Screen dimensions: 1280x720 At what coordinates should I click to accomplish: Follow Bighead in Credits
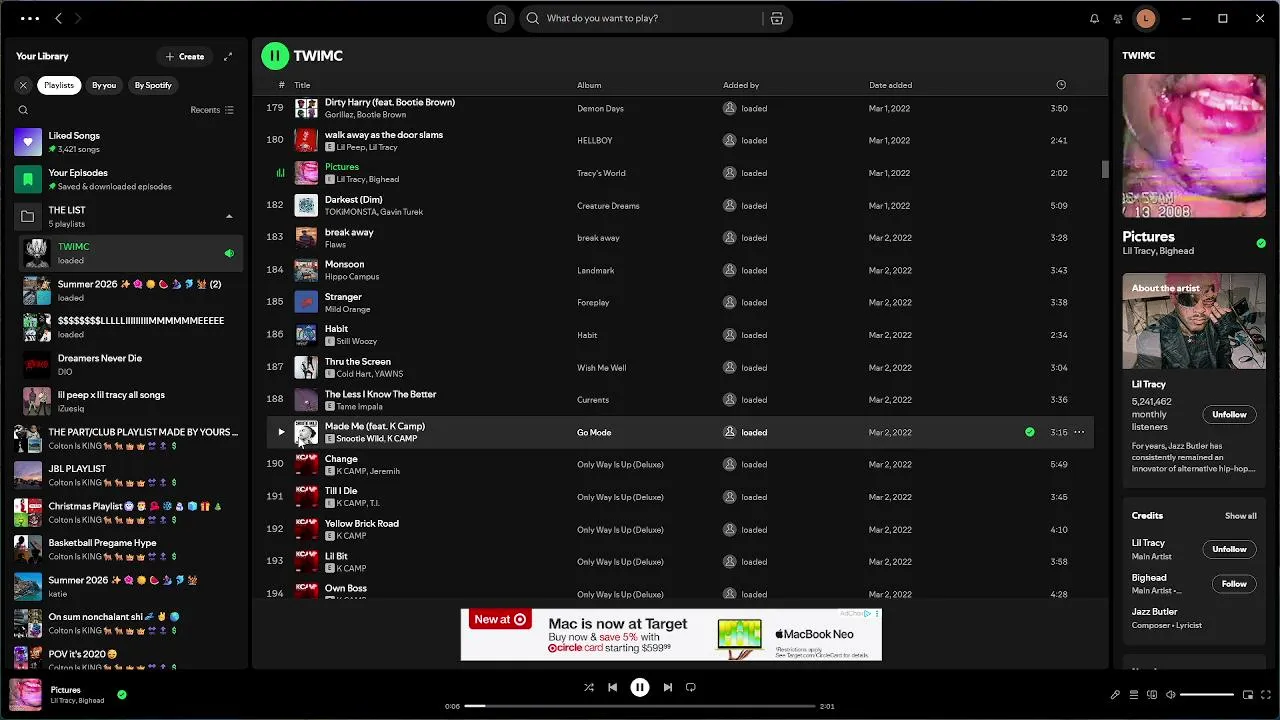[x=1234, y=584]
